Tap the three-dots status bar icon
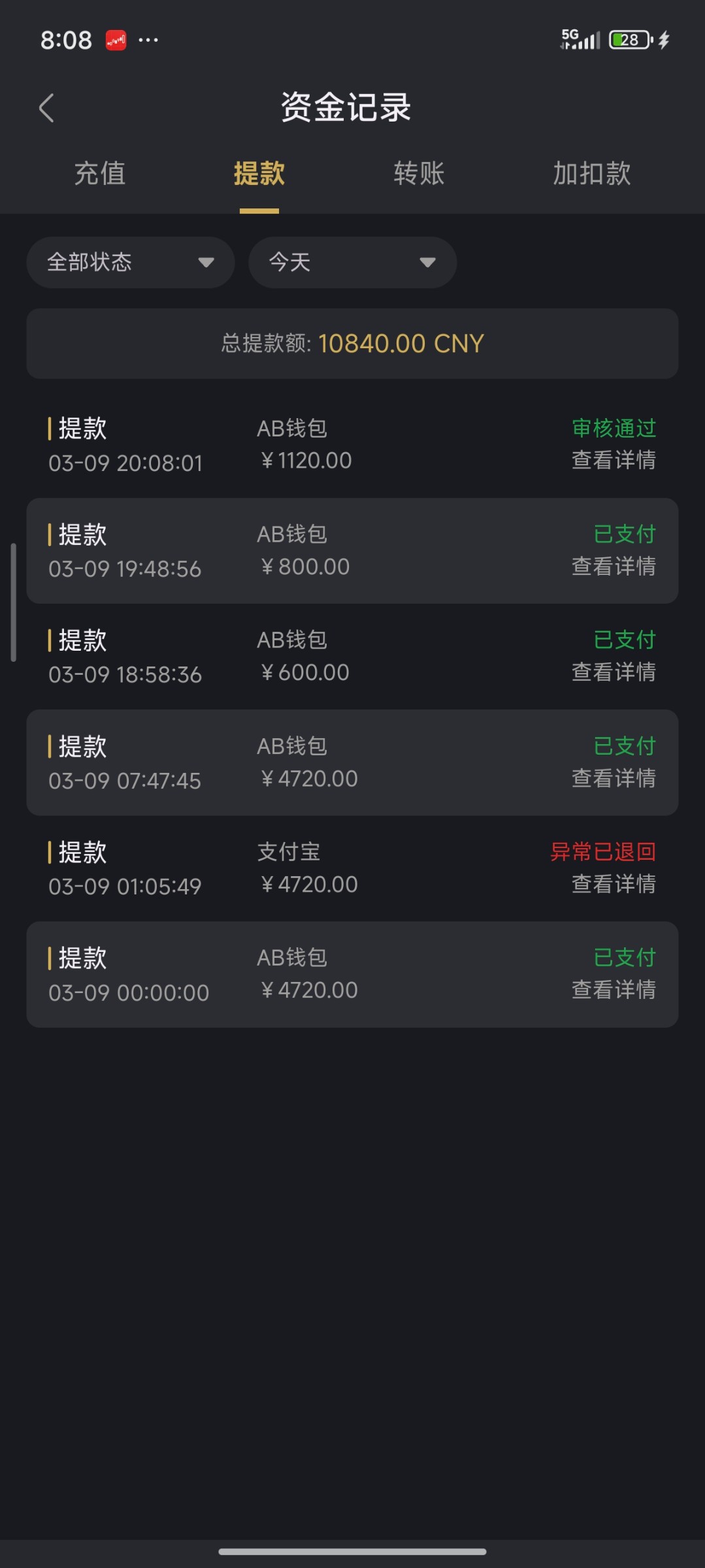The image size is (705, 1568). coord(148,41)
